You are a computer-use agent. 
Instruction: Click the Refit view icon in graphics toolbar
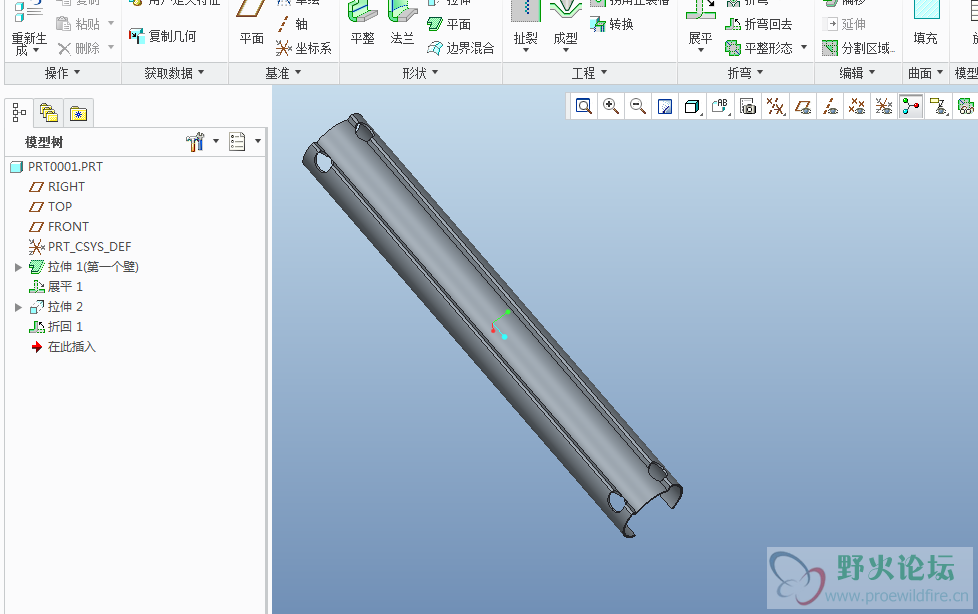pyautogui.click(x=584, y=107)
